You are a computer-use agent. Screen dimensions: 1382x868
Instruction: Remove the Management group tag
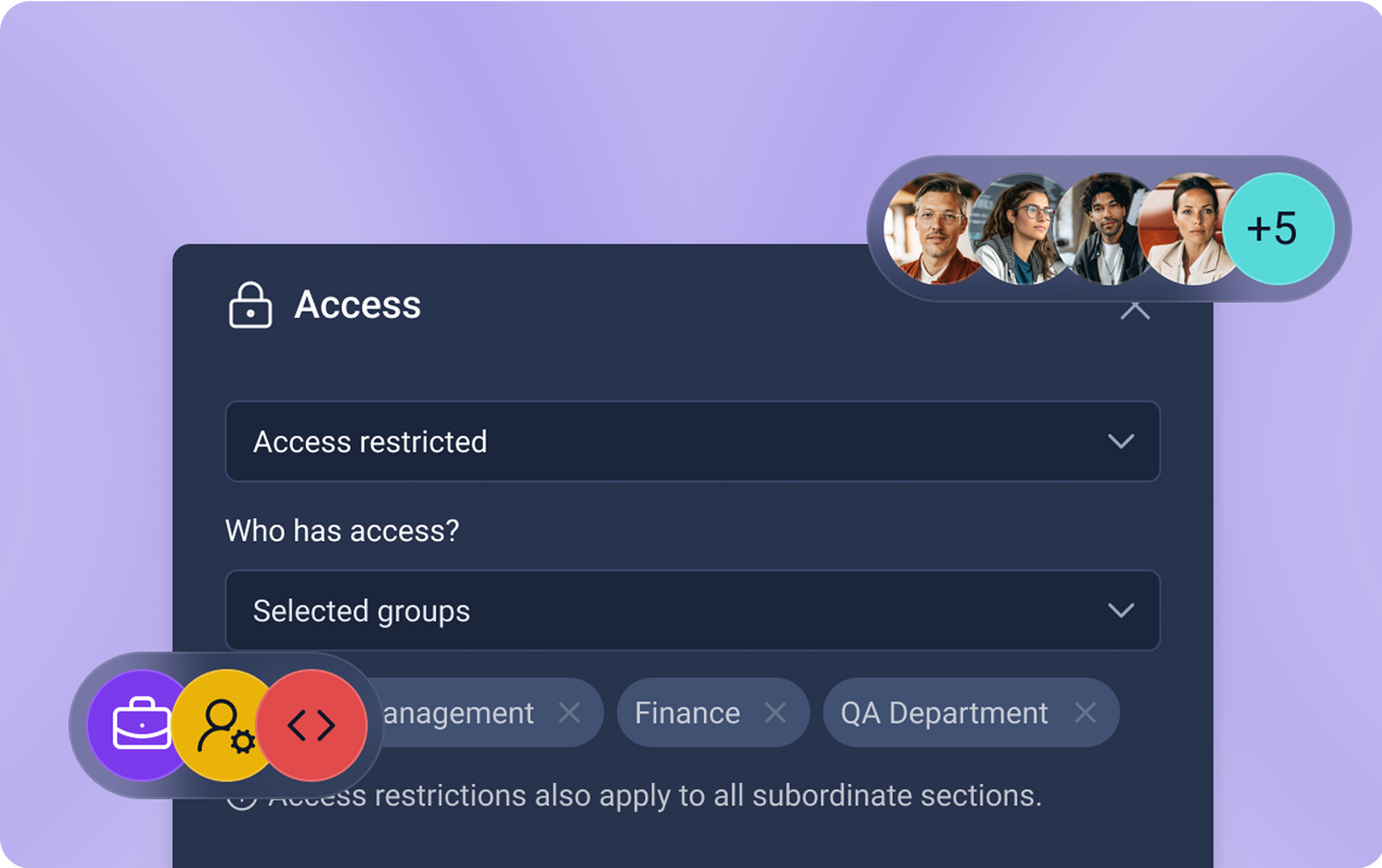(569, 712)
